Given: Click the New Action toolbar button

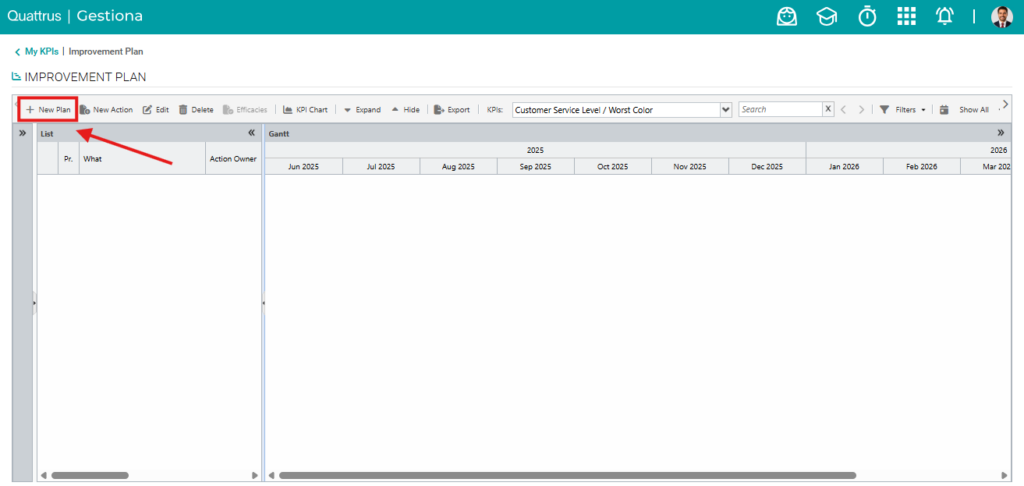Looking at the screenshot, I should (x=106, y=110).
